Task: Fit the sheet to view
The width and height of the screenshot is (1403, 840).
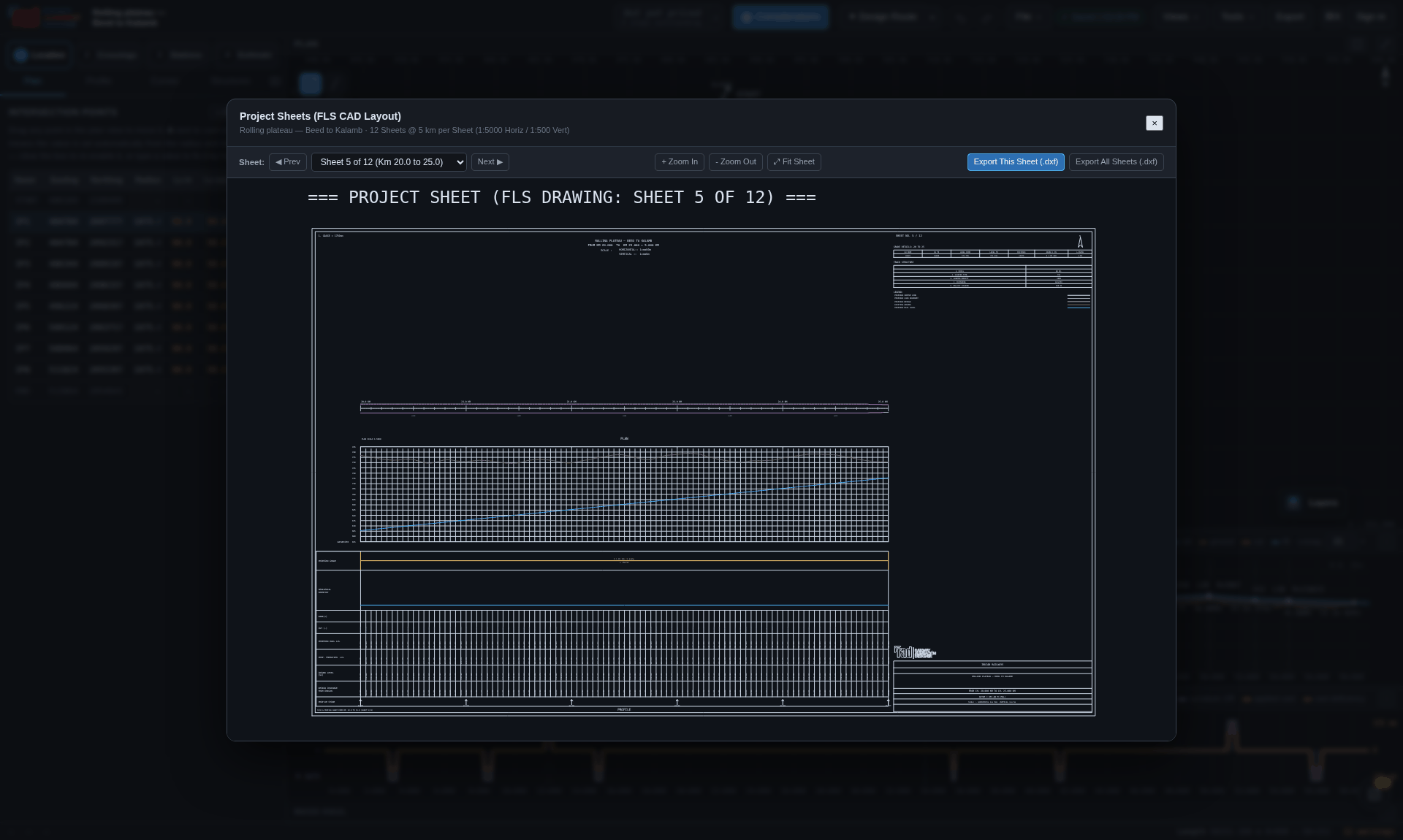Action: tap(794, 162)
